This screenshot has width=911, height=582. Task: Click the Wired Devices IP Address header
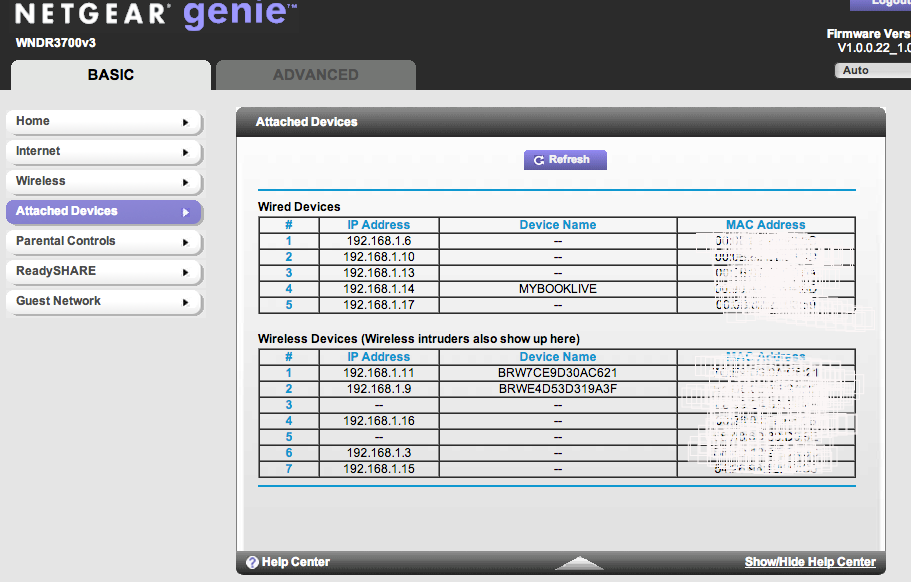coord(379,225)
